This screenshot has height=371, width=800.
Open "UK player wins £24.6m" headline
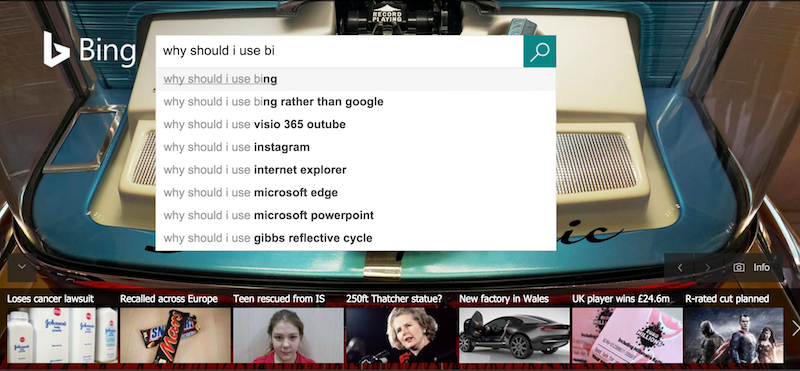pos(621,299)
